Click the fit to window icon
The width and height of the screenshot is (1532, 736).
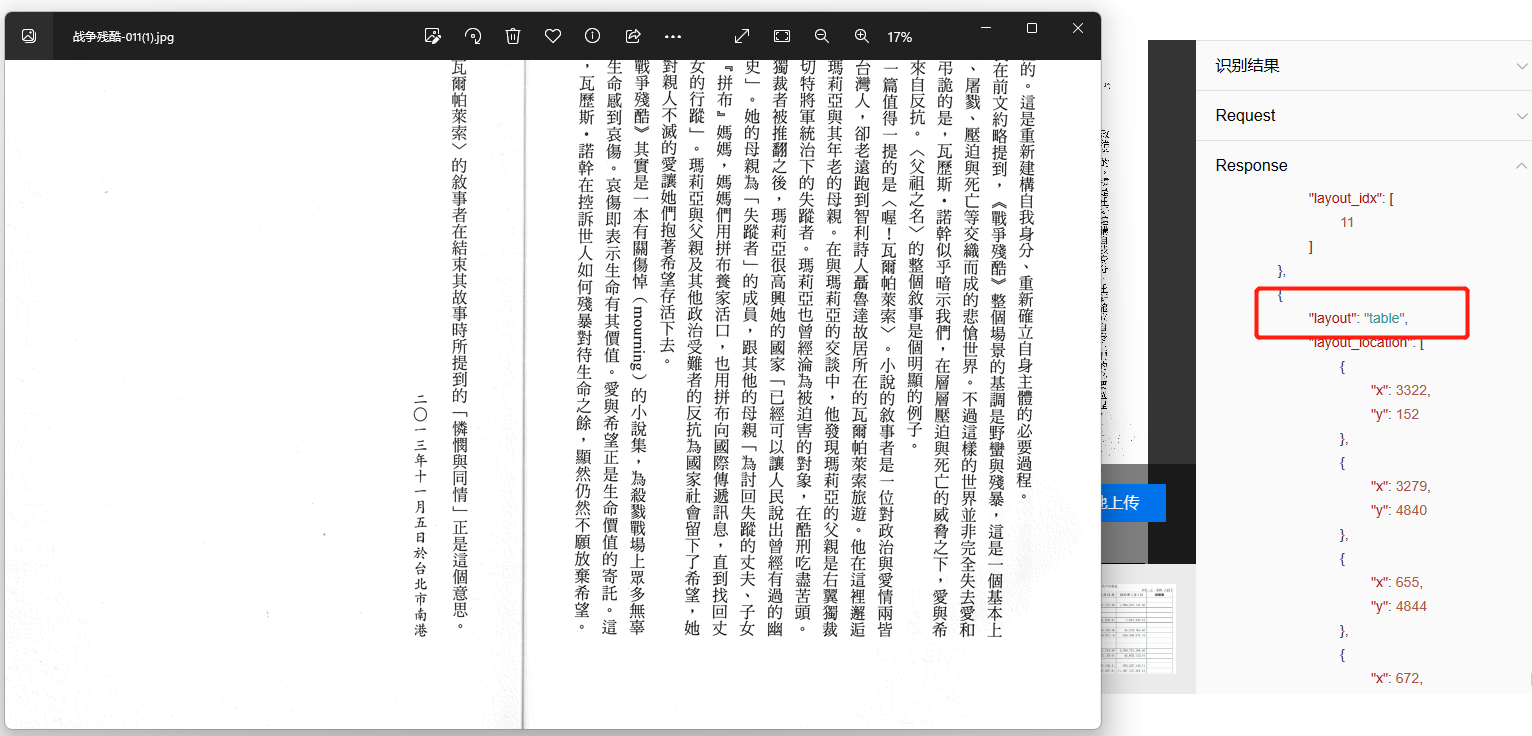[x=782, y=36]
